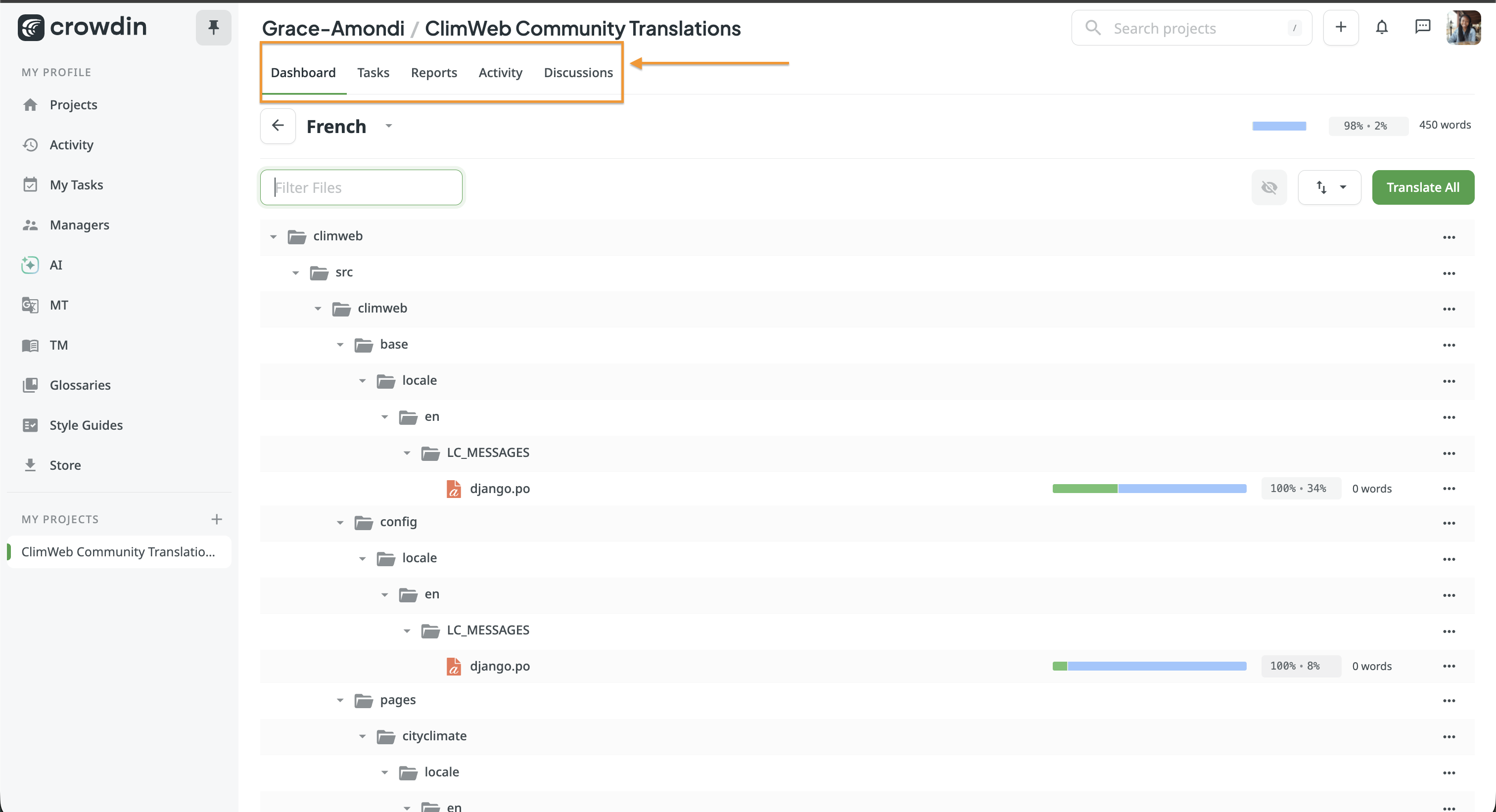Open the user profile avatar
Viewport: 1496px width, 812px height.
point(1463,27)
